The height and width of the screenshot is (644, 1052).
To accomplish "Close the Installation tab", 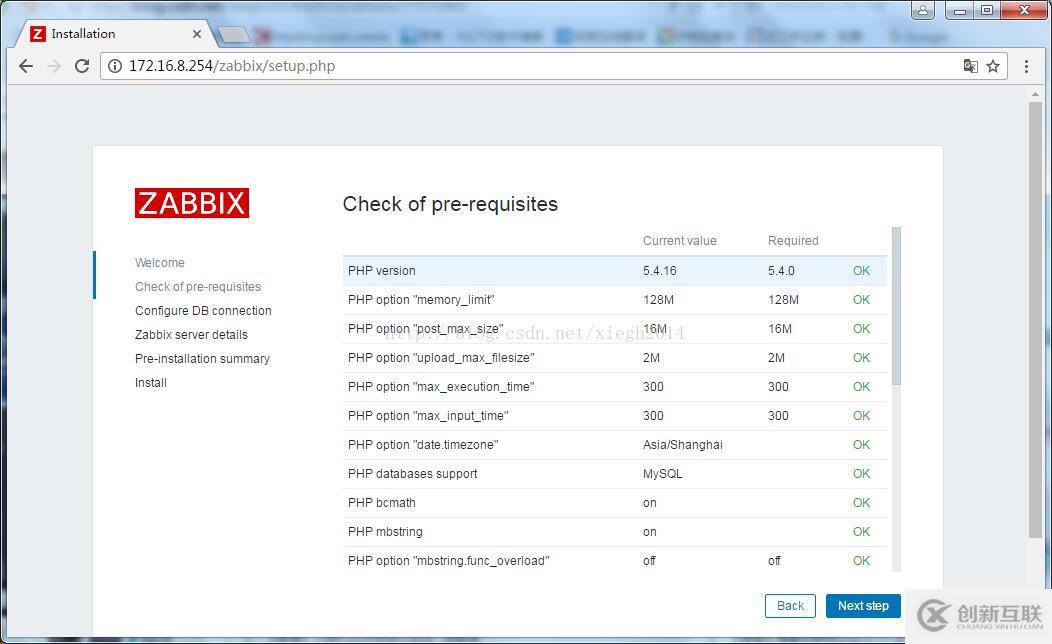I will [196, 33].
